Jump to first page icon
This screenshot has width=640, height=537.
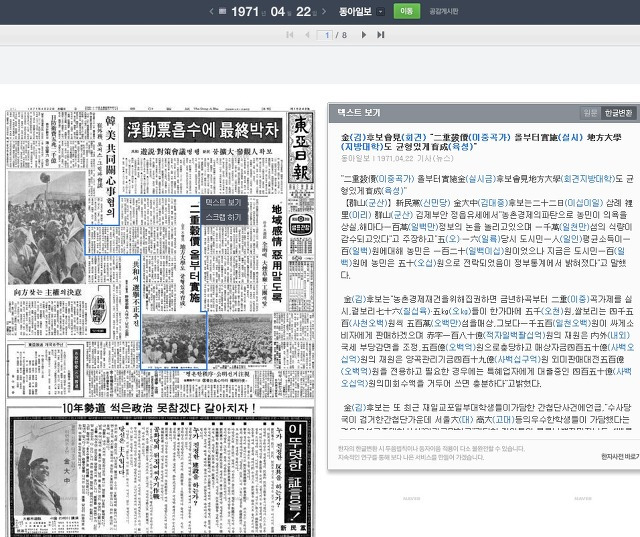pyautogui.click(x=290, y=35)
